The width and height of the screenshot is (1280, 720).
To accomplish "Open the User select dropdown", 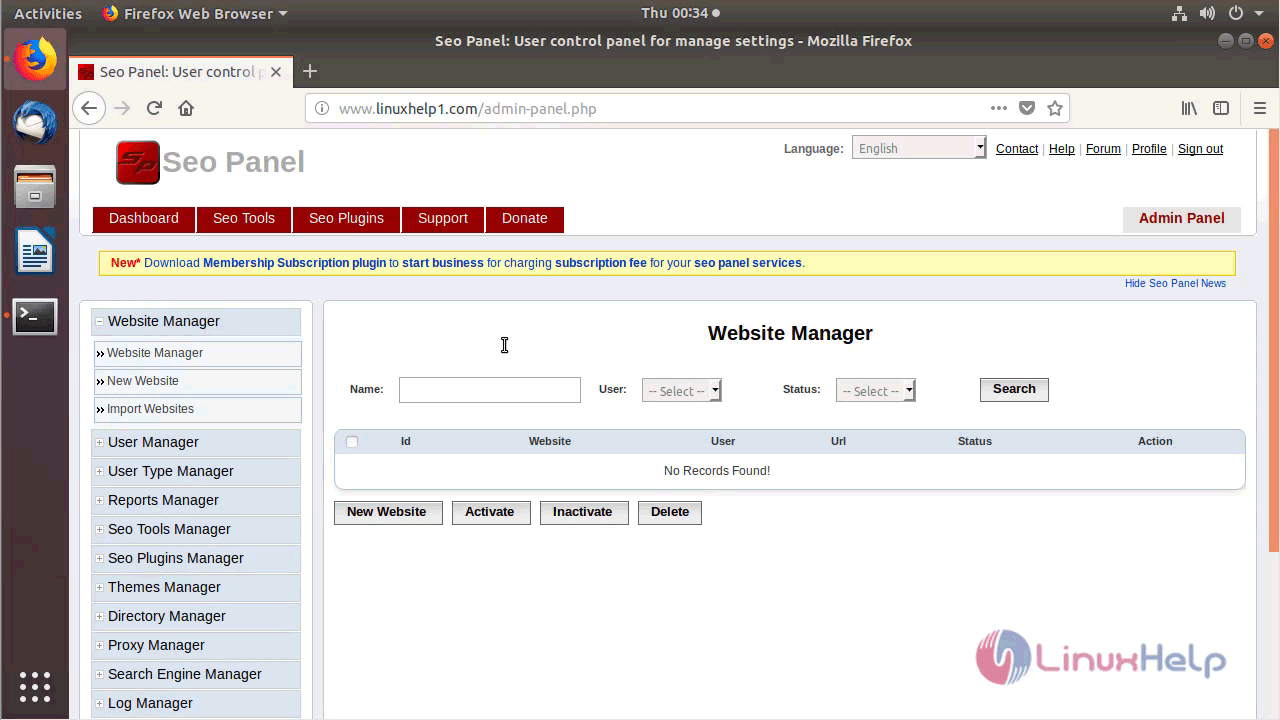I will pyautogui.click(x=681, y=391).
